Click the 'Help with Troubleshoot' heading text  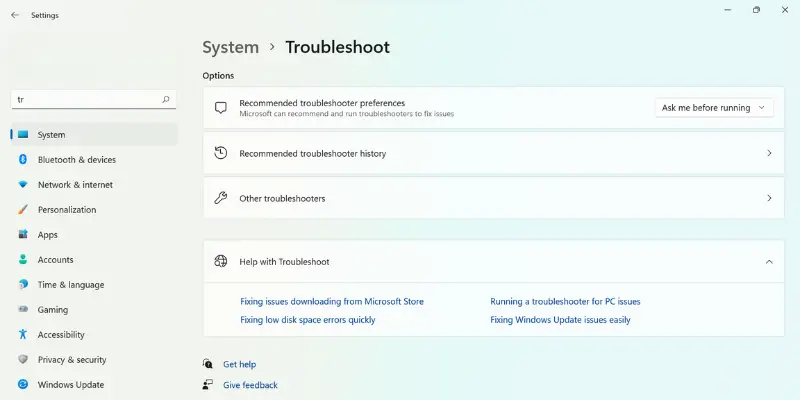click(284, 262)
